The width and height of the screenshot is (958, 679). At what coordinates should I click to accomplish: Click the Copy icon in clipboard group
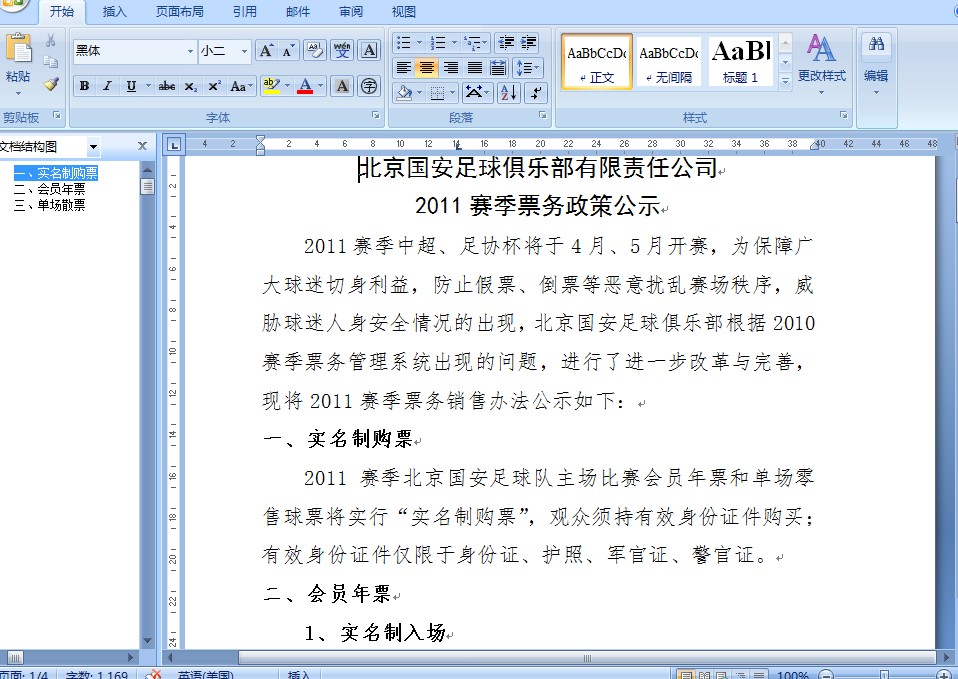51,62
